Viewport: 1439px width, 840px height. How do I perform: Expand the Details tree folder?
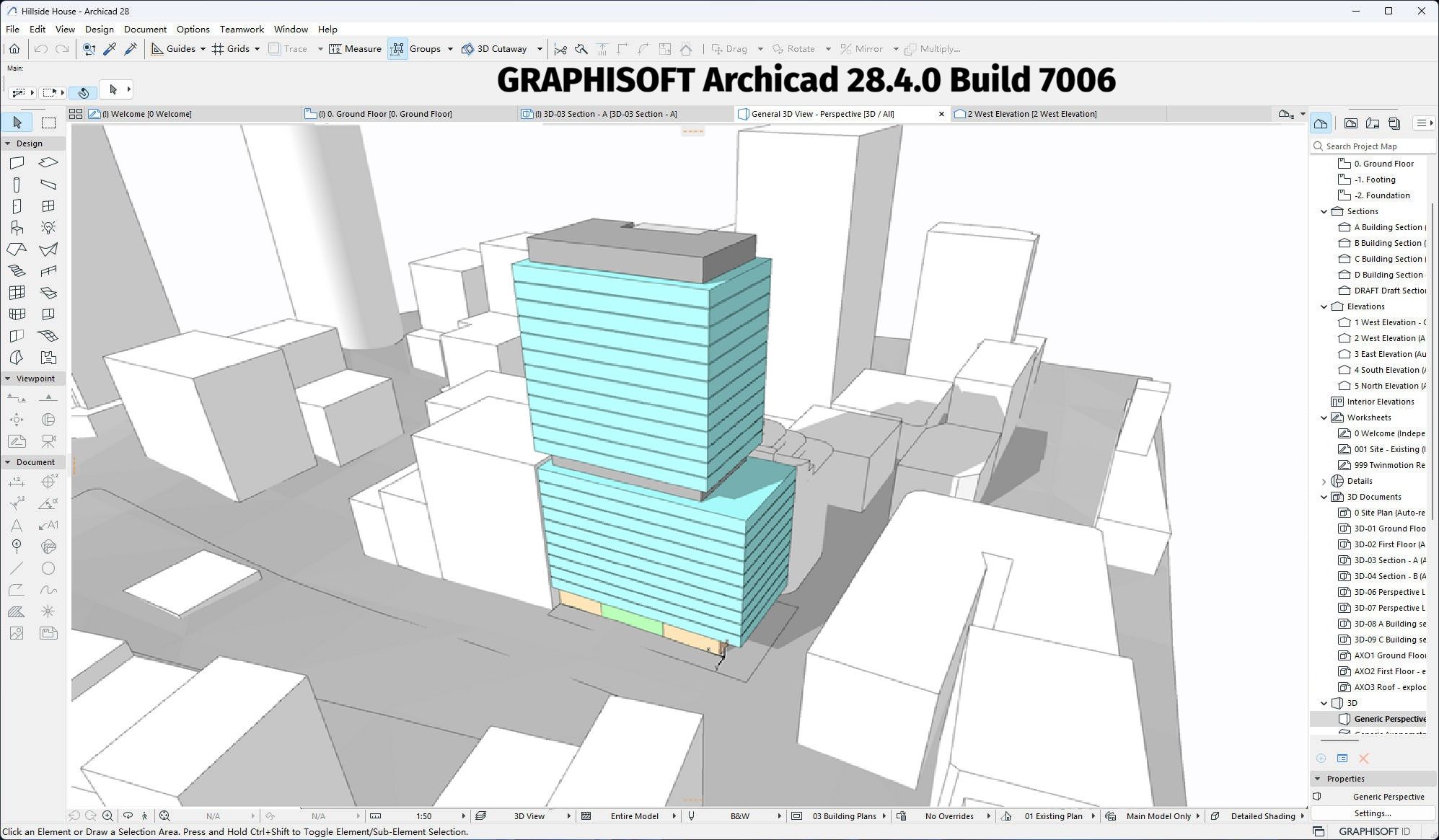pos(1324,481)
